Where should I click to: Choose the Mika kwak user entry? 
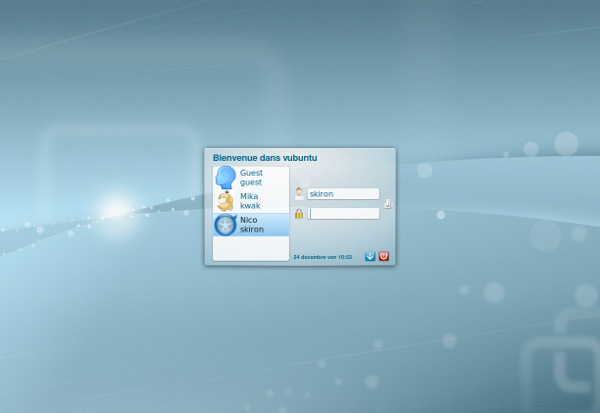click(251, 201)
